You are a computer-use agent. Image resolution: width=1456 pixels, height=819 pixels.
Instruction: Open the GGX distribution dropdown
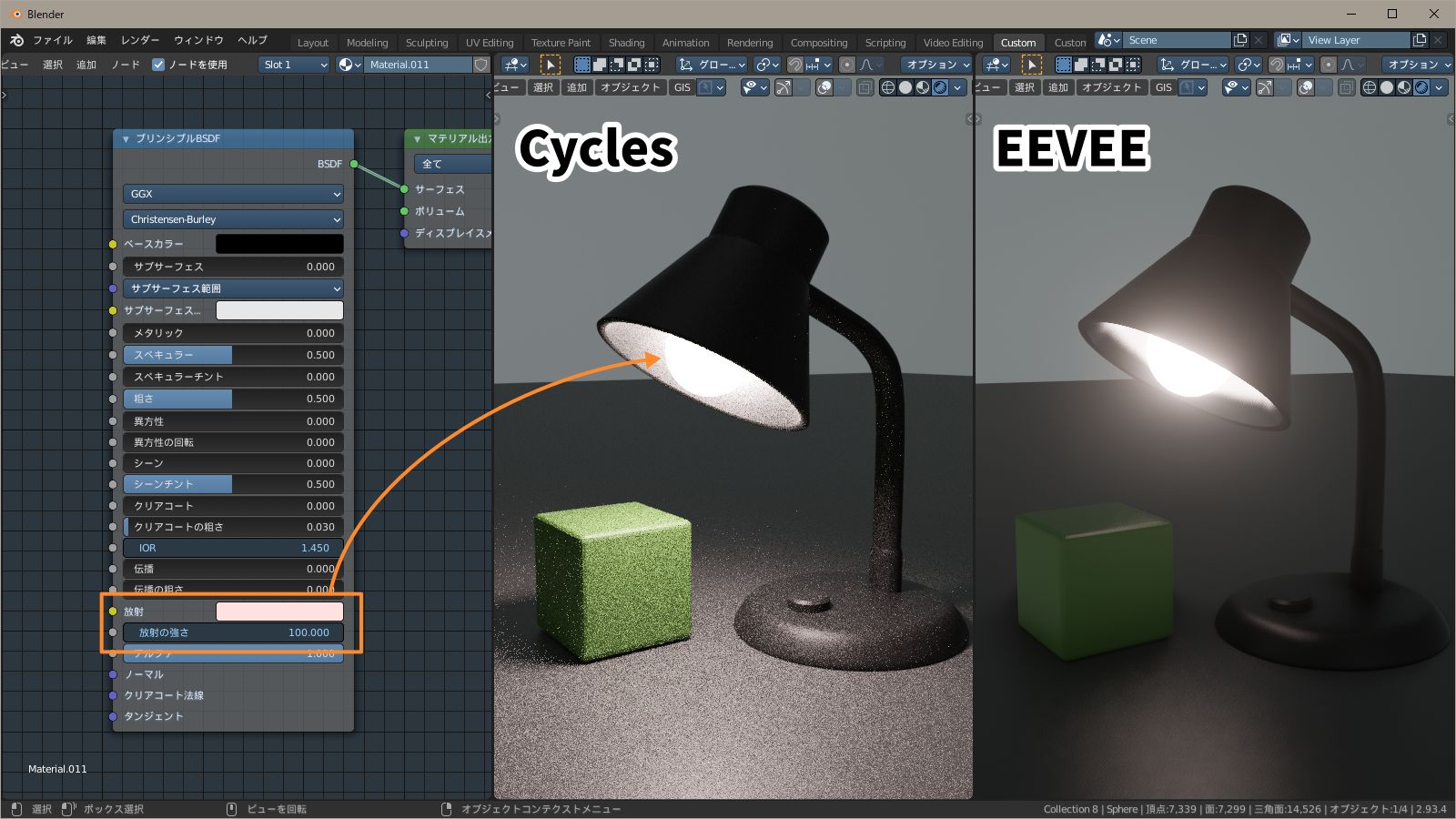pyautogui.click(x=234, y=194)
